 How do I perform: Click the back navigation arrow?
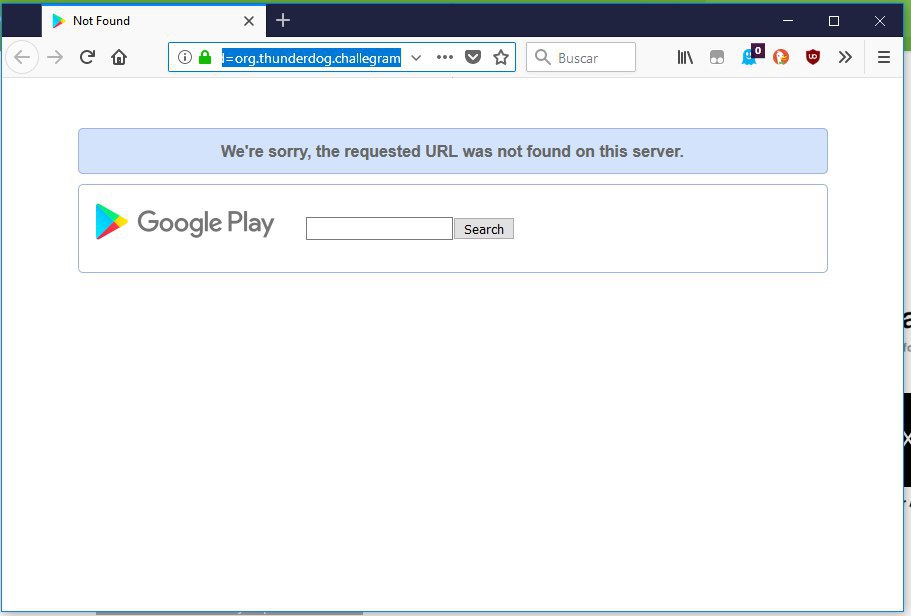coord(22,58)
